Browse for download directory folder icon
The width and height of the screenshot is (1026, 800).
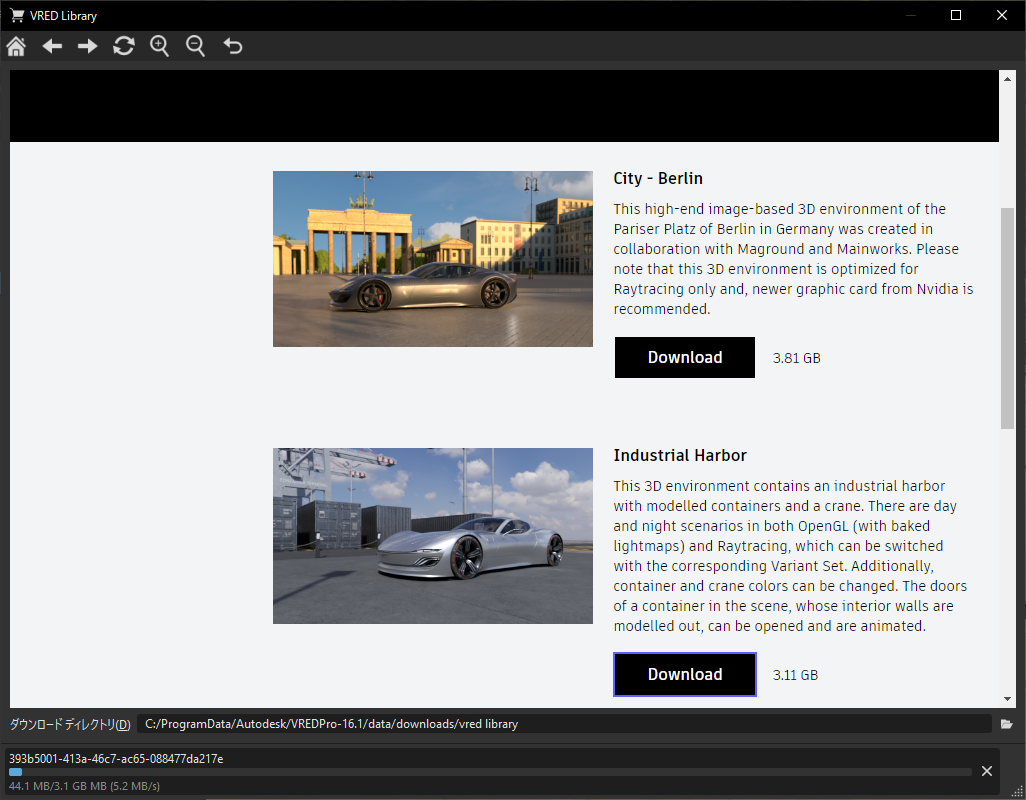1006,724
